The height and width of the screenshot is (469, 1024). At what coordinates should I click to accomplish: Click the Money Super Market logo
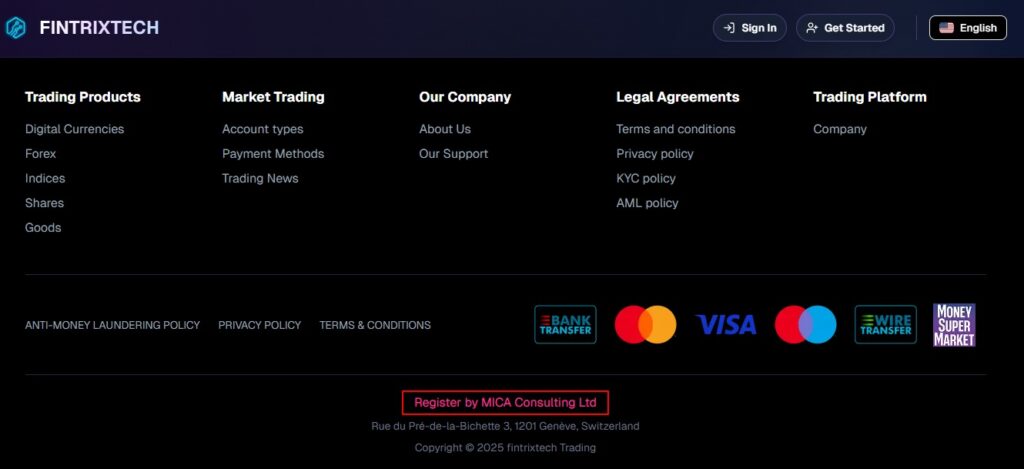(954, 325)
